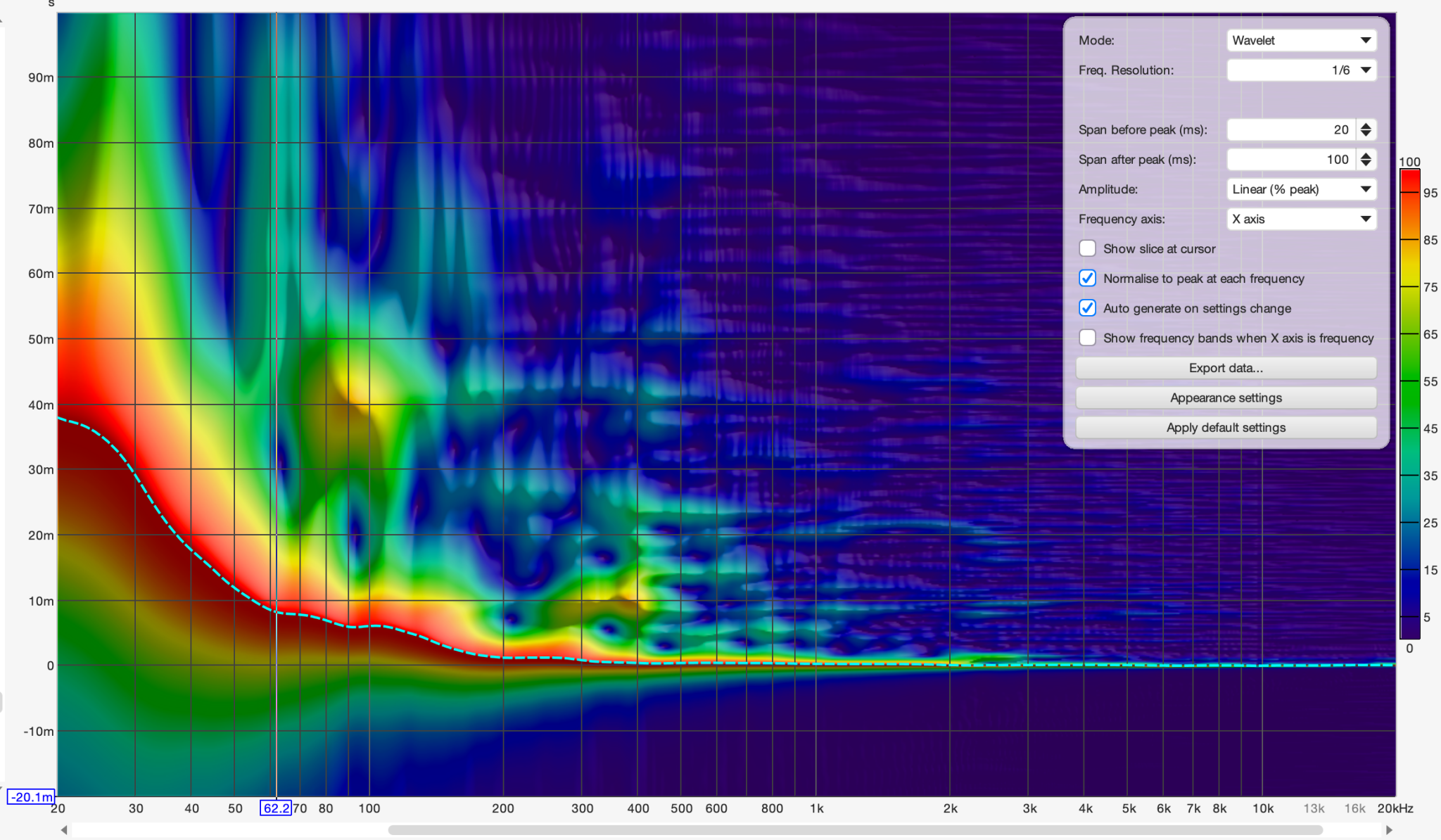The image size is (1441, 840).
Task: Click the 20kHz frequency axis label
Action: tap(1395, 808)
